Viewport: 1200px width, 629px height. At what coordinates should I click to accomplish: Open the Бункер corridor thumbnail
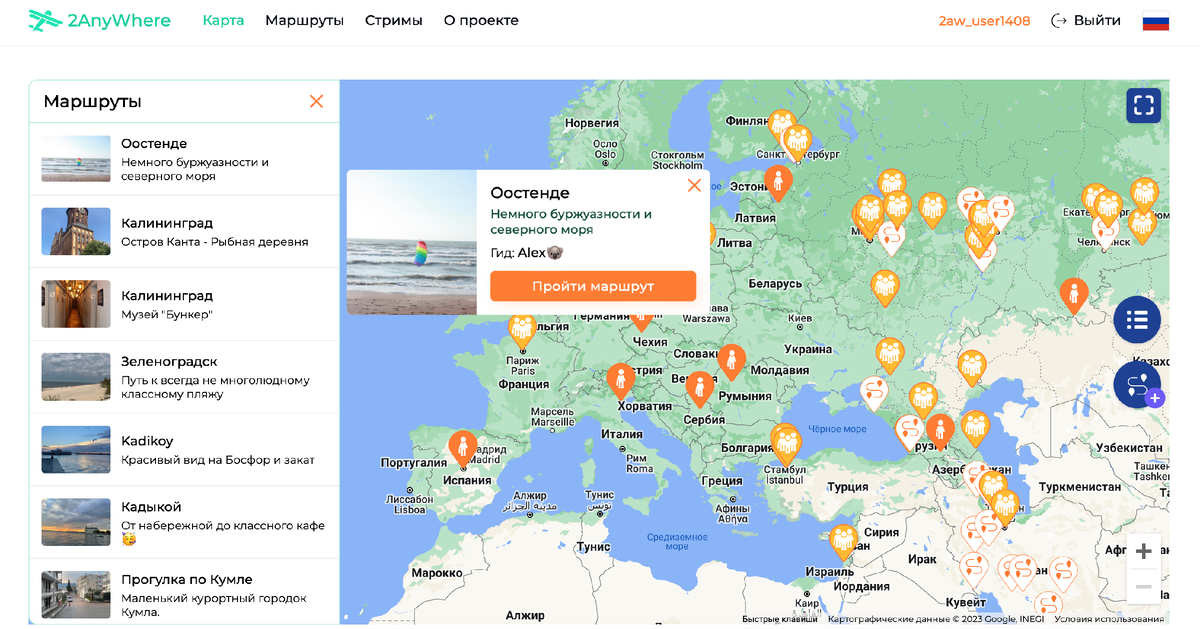76,304
